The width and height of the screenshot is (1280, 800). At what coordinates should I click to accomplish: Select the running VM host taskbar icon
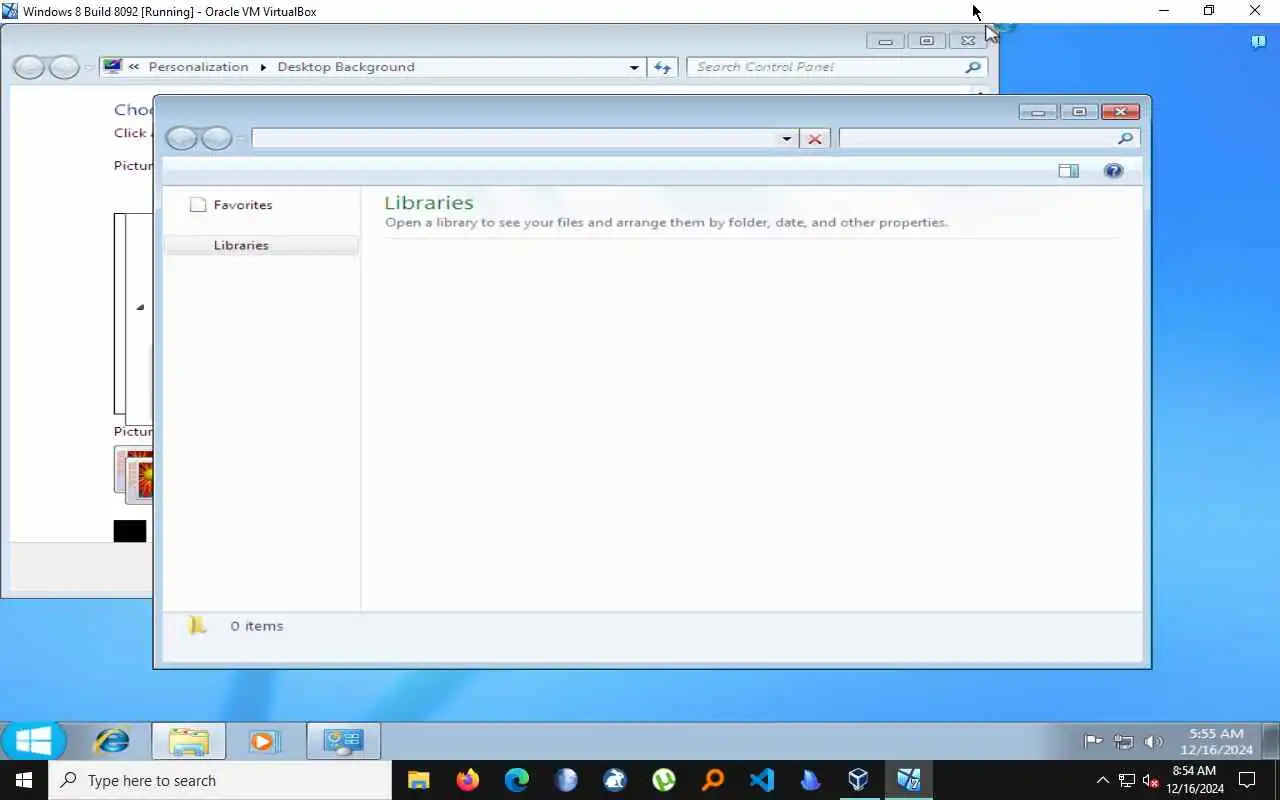[908, 780]
